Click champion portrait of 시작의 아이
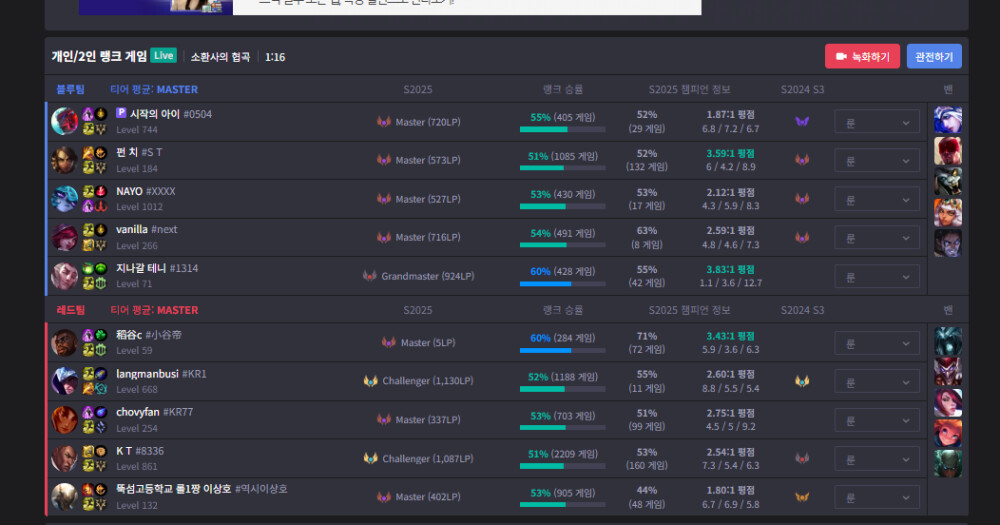The image size is (1000, 525). [x=65, y=122]
